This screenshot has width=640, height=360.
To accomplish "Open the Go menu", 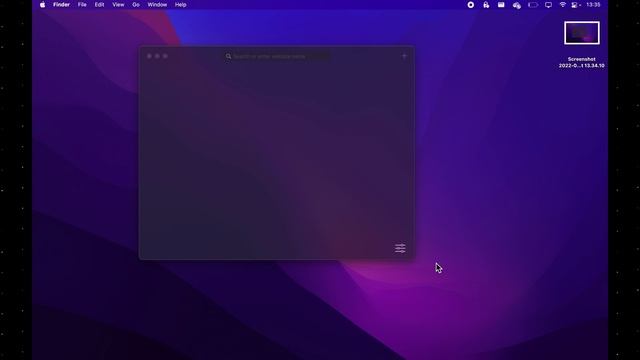I will (x=136, y=5).
